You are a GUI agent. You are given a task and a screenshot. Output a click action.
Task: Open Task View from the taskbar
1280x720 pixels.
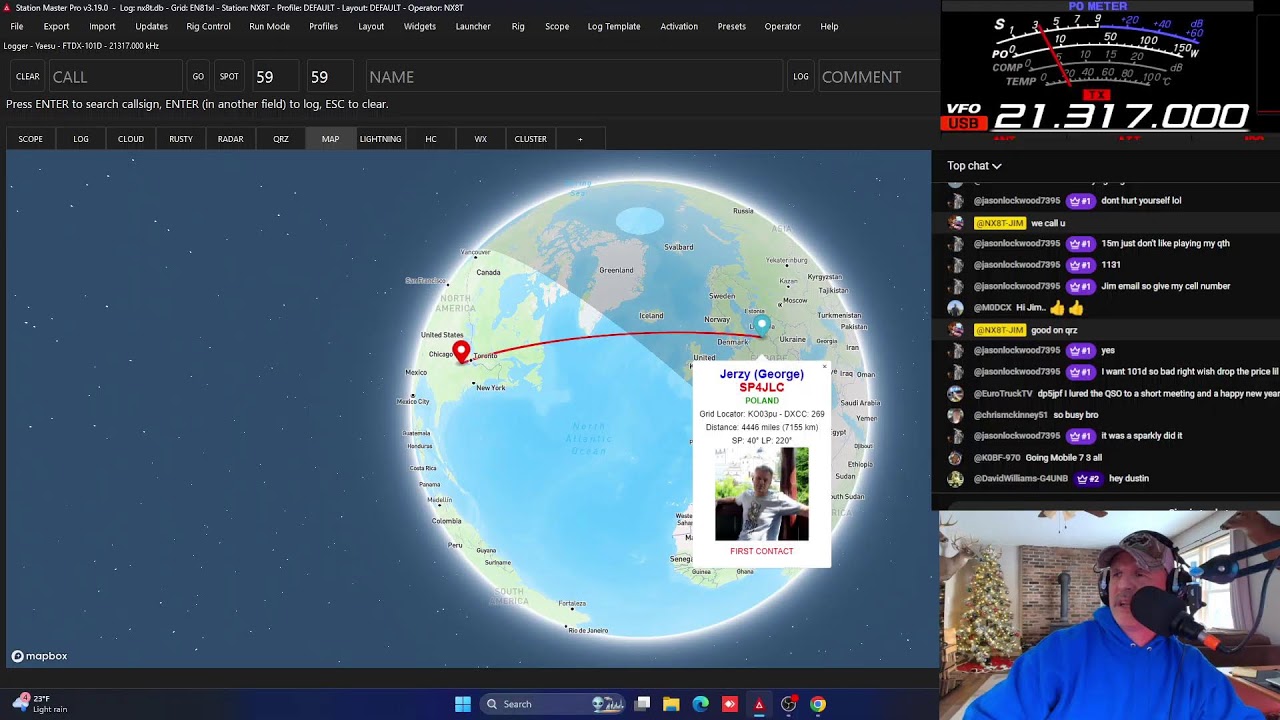pyautogui.click(x=643, y=704)
